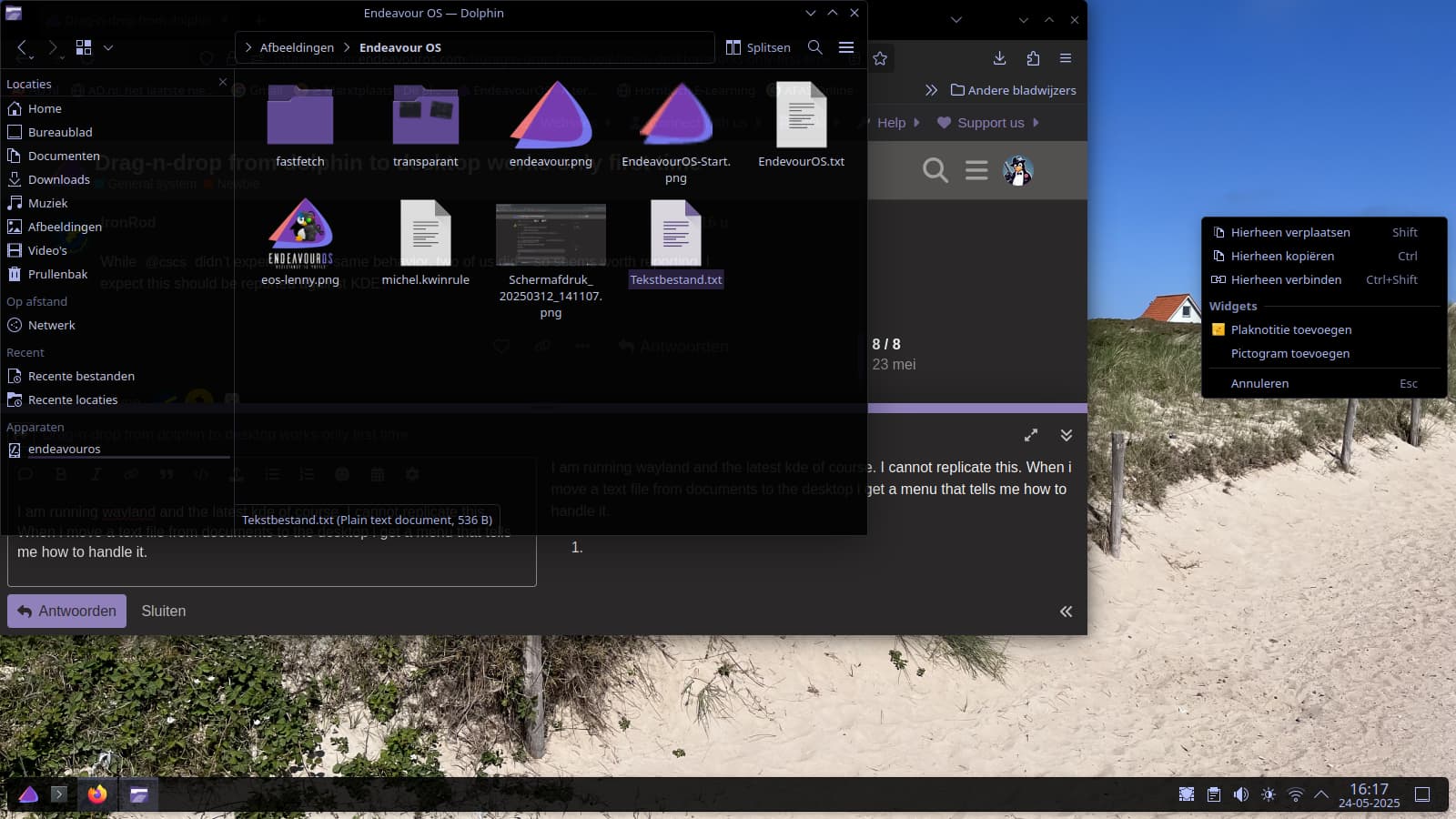This screenshot has height=819, width=1456.
Task: Open forum search magnifier
Action: tap(935, 170)
